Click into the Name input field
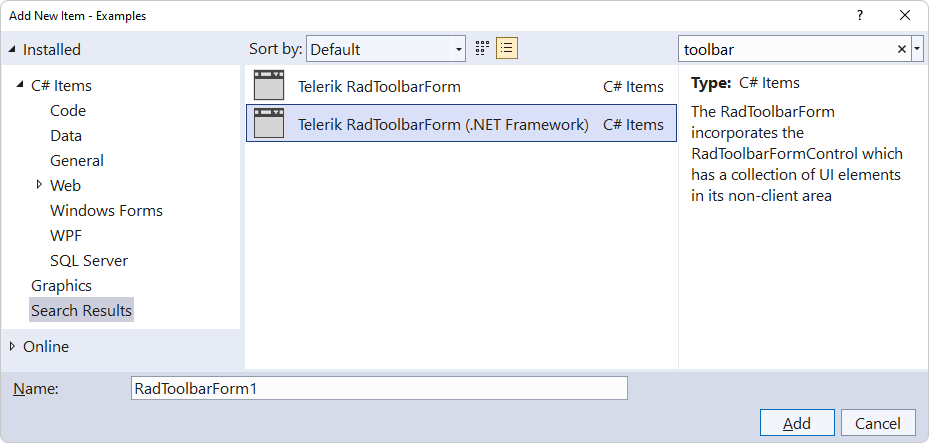The height and width of the screenshot is (443, 929). pyautogui.click(x=379, y=389)
